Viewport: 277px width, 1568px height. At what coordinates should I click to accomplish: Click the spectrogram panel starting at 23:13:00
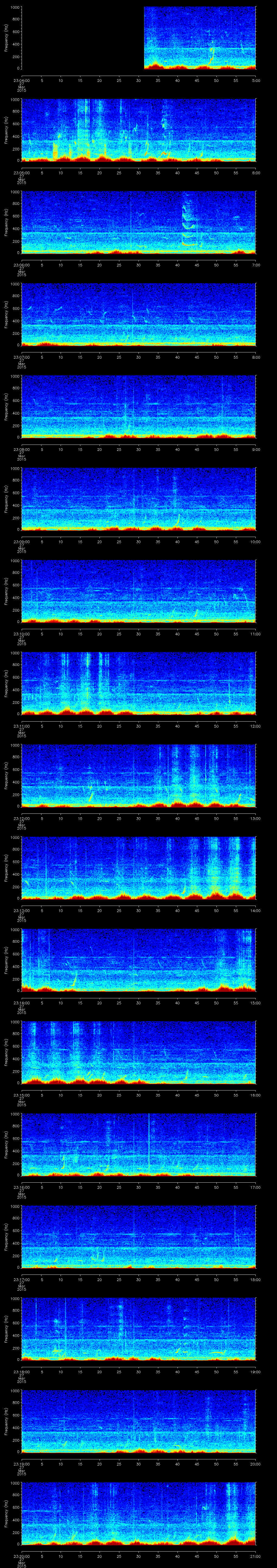pyautogui.click(x=139, y=868)
